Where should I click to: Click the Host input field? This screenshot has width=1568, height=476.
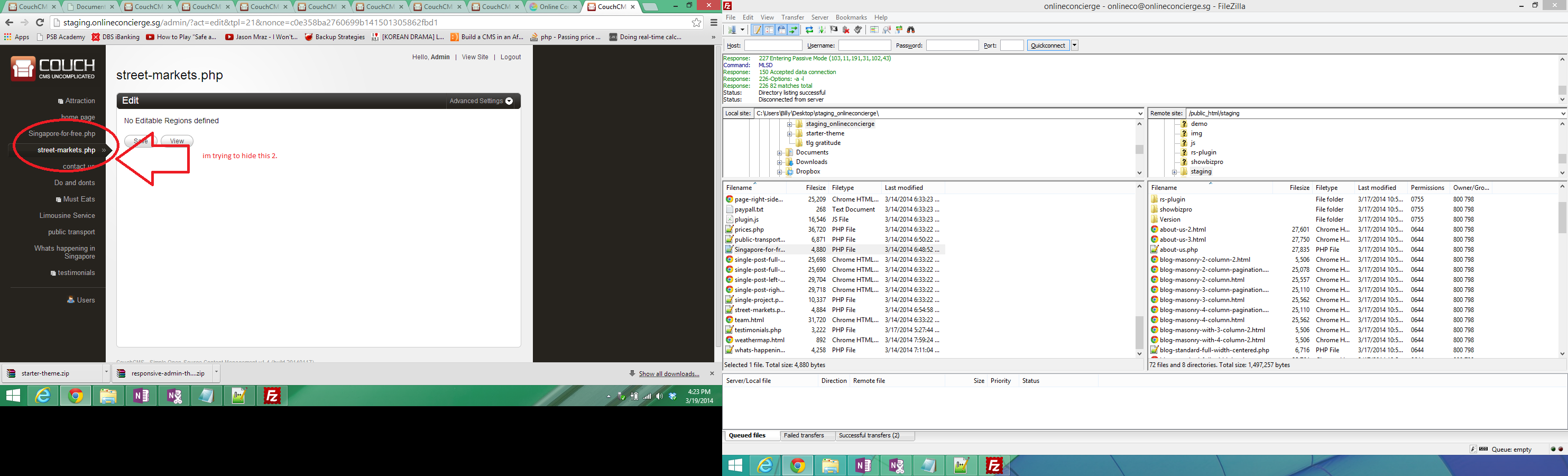point(773,45)
